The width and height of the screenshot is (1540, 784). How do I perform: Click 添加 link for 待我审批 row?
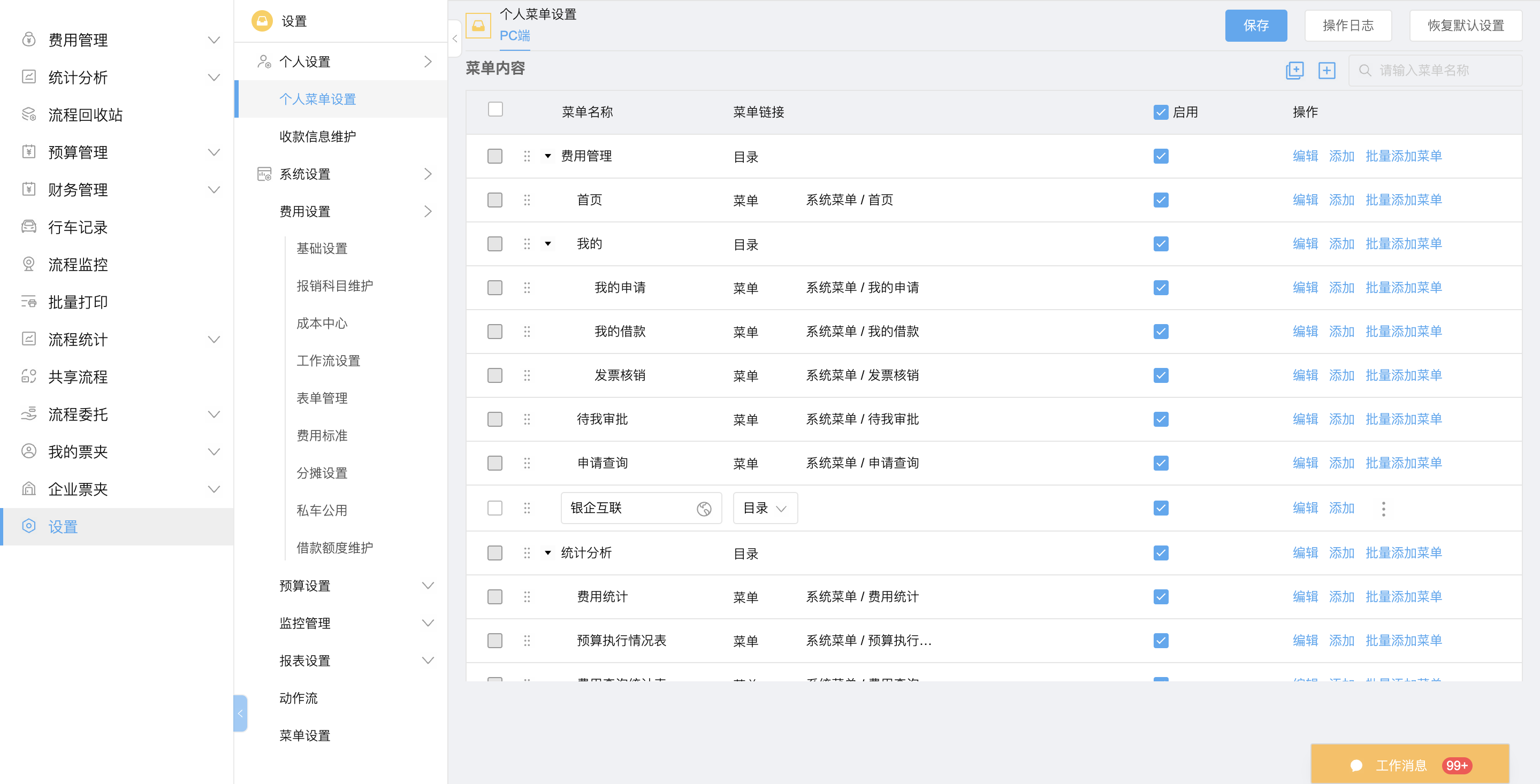(1341, 419)
